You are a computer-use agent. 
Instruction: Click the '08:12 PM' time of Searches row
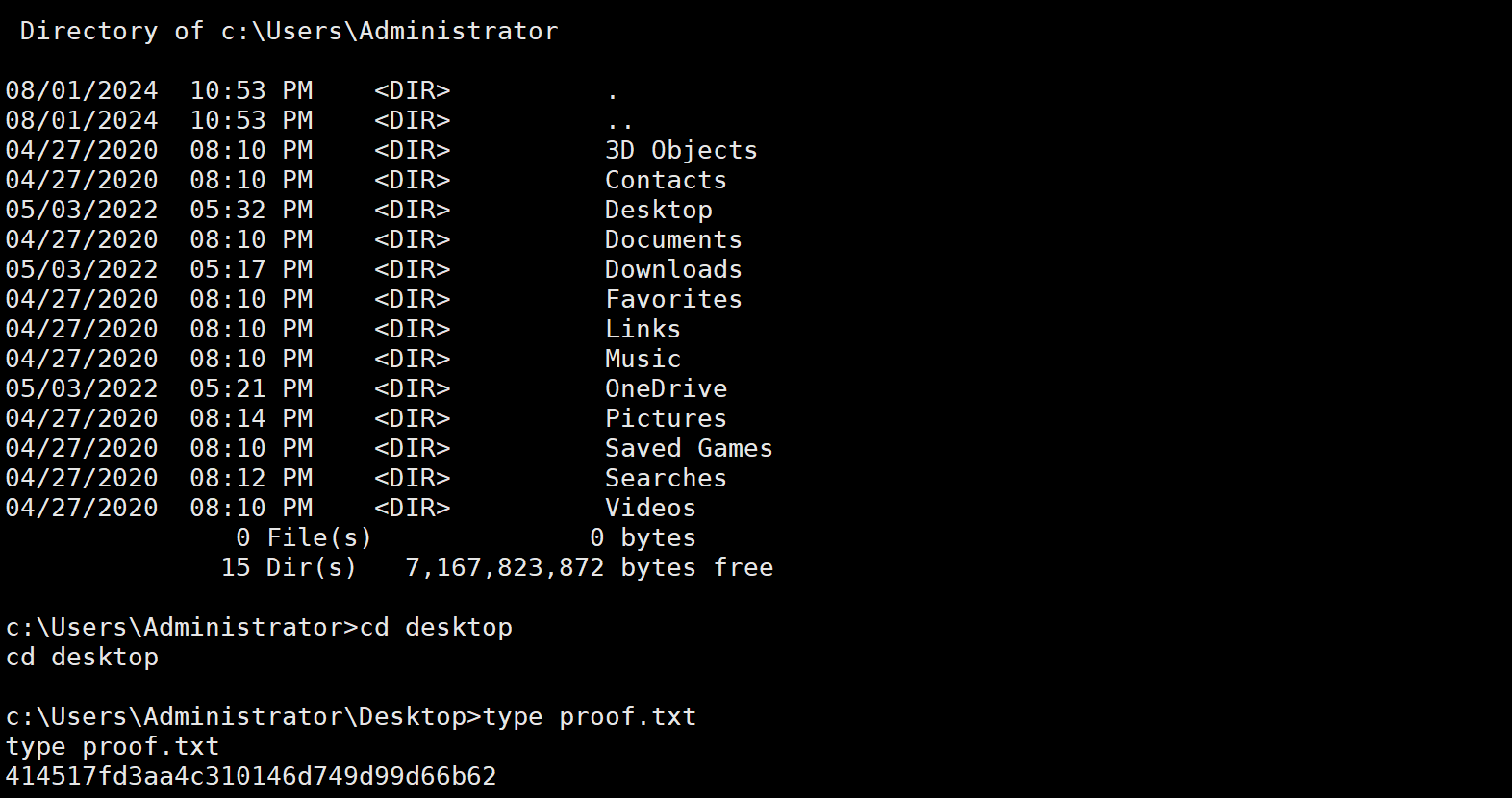tap(251, 479)
